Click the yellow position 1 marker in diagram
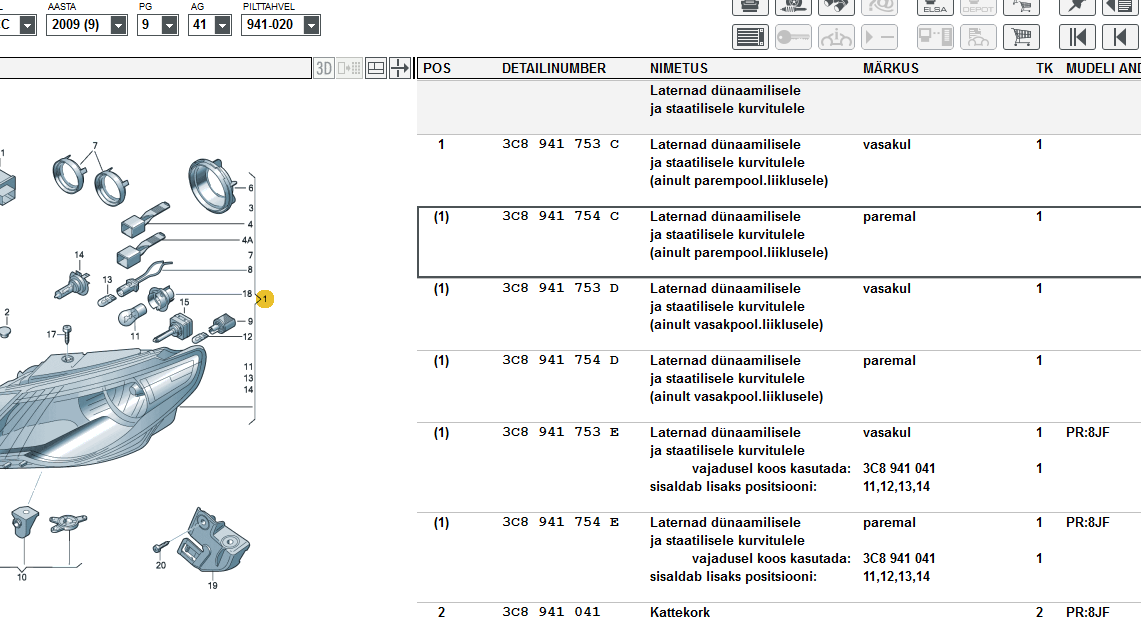The height and width of the screenshot is (622, 1141). (x=264, y=299)
